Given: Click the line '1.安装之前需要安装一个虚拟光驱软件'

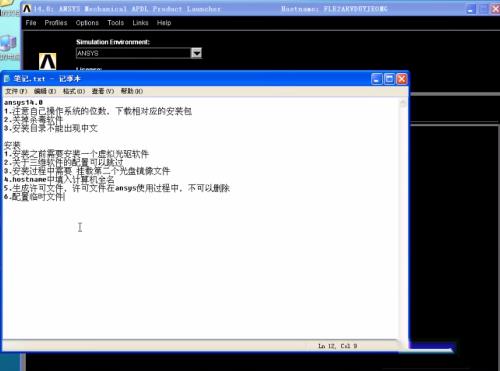Looking at the screenshot, I should (x=76, y=154).
